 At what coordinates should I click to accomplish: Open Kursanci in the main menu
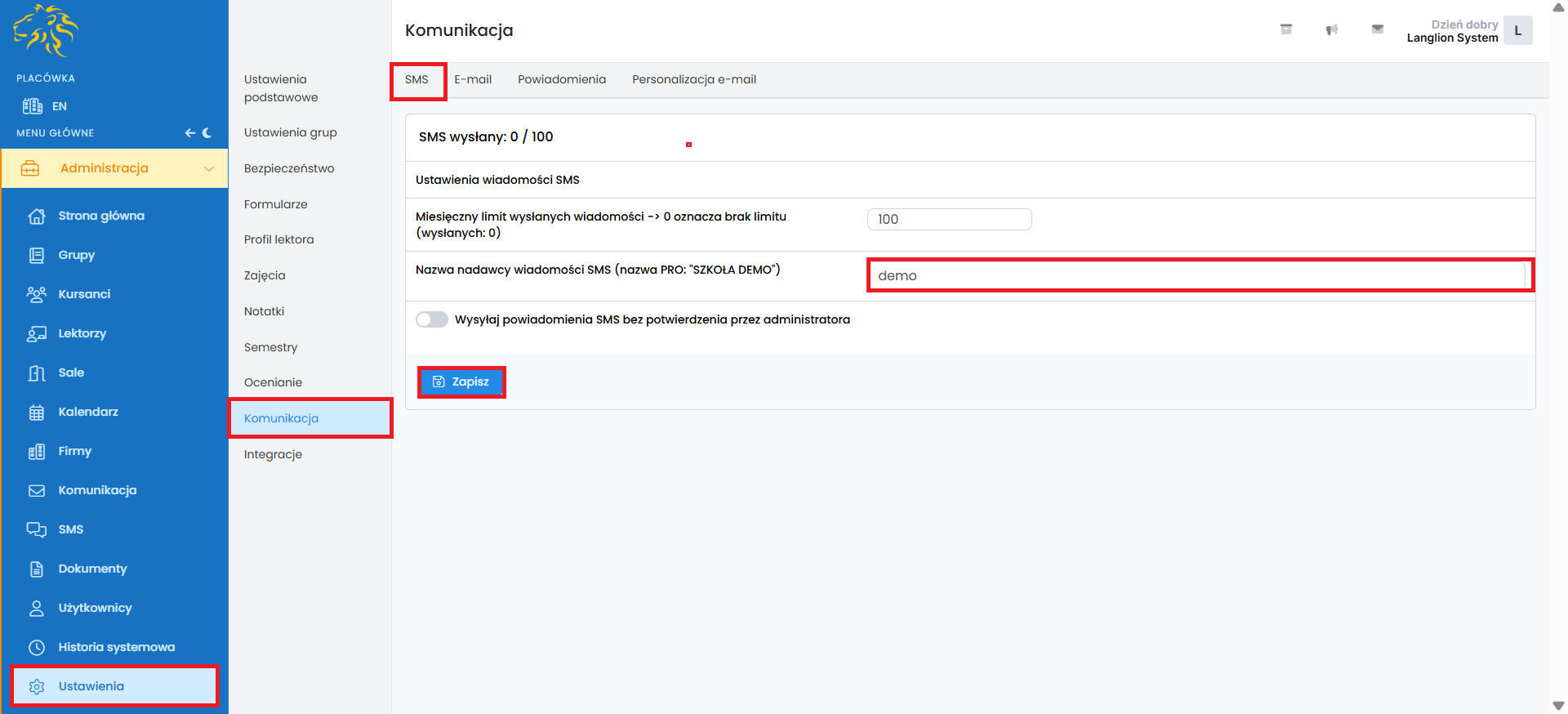click(84, 294)
